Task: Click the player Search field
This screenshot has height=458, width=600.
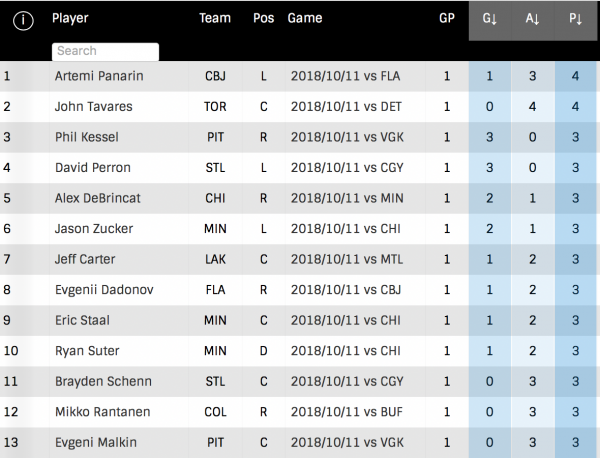Action: [105, 51]
